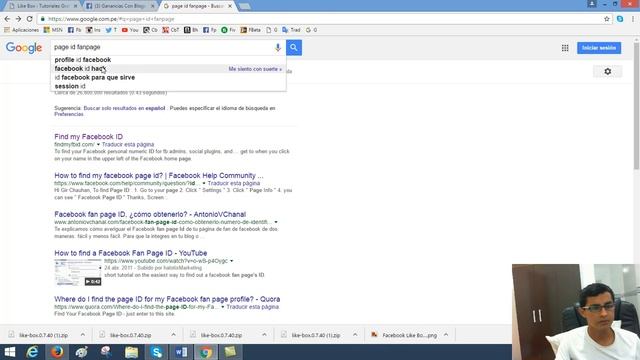The image size is (640, 360).
Task: Expand the arrow next to facebook.com/help URL
Action: [x=204, y=183]
